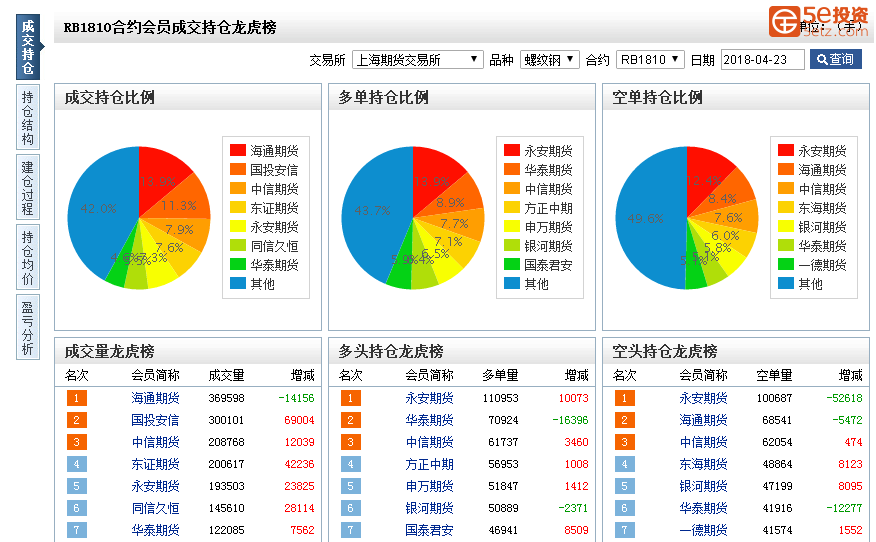Switch to the 建仓过程 sidebar tab
Viewport: 876px width, 542px height.
tap(28, 188)
